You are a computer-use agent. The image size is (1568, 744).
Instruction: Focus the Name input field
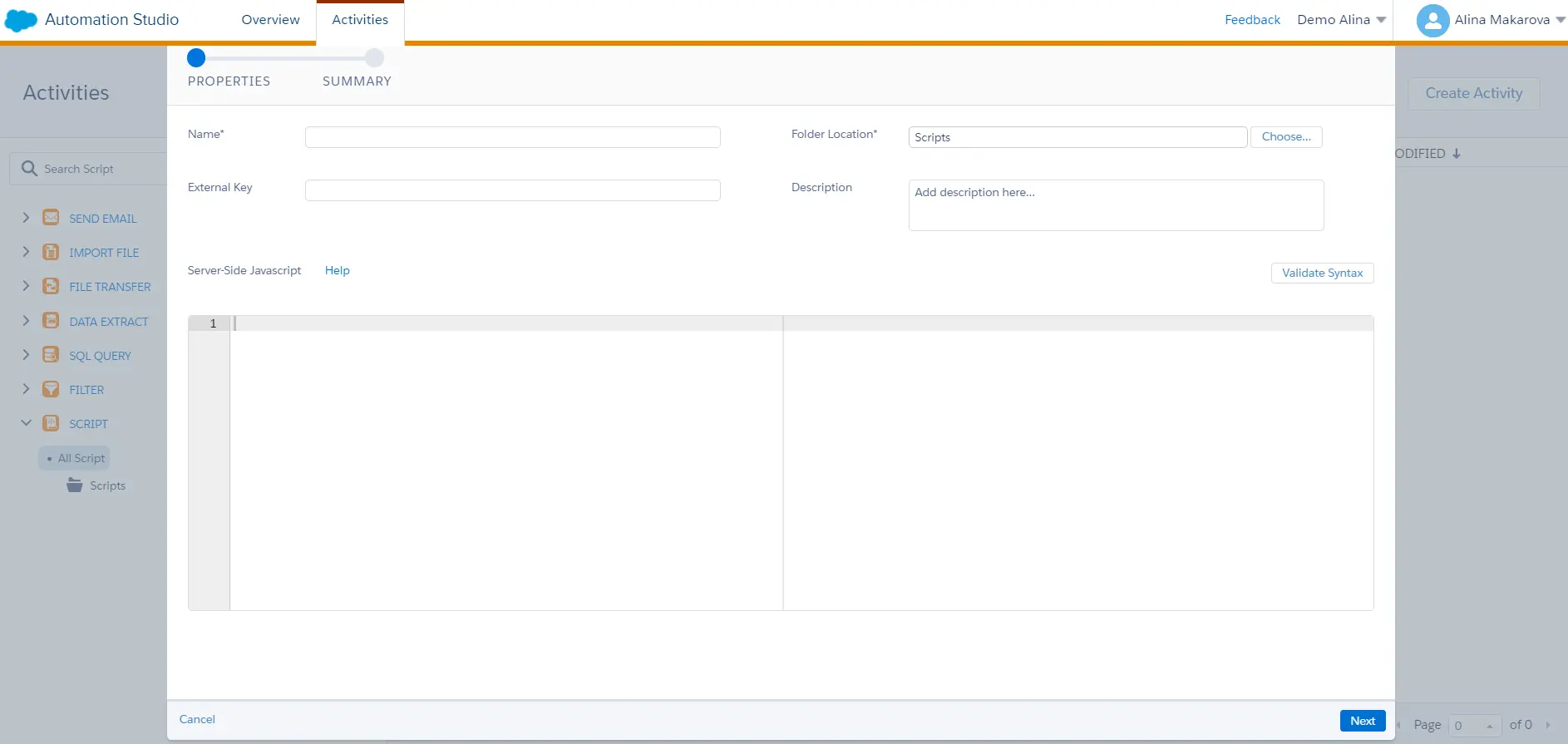point(512,137)
